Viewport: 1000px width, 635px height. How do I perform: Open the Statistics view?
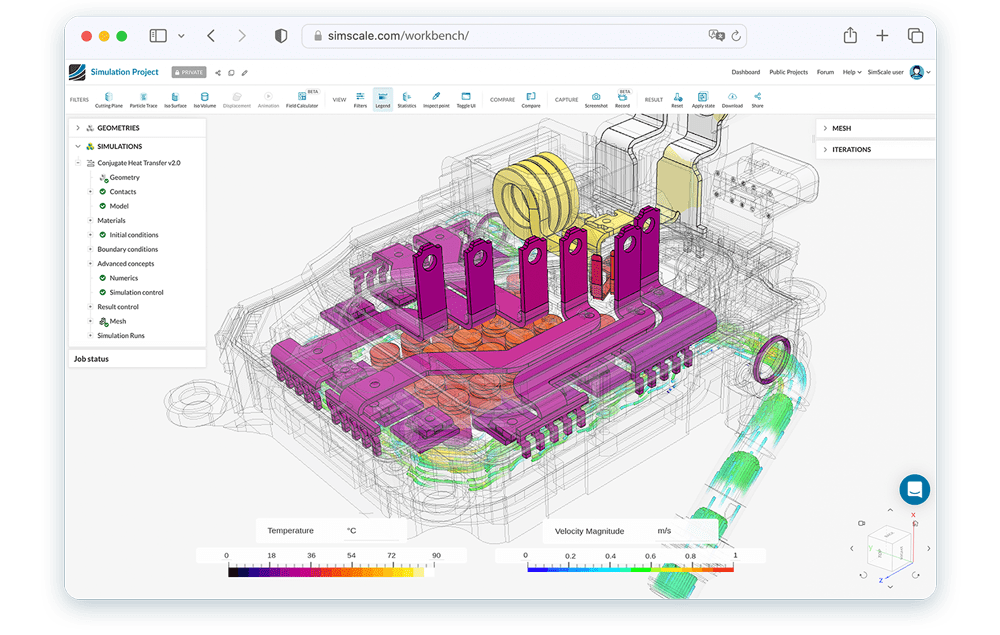[x=407, y=99]
